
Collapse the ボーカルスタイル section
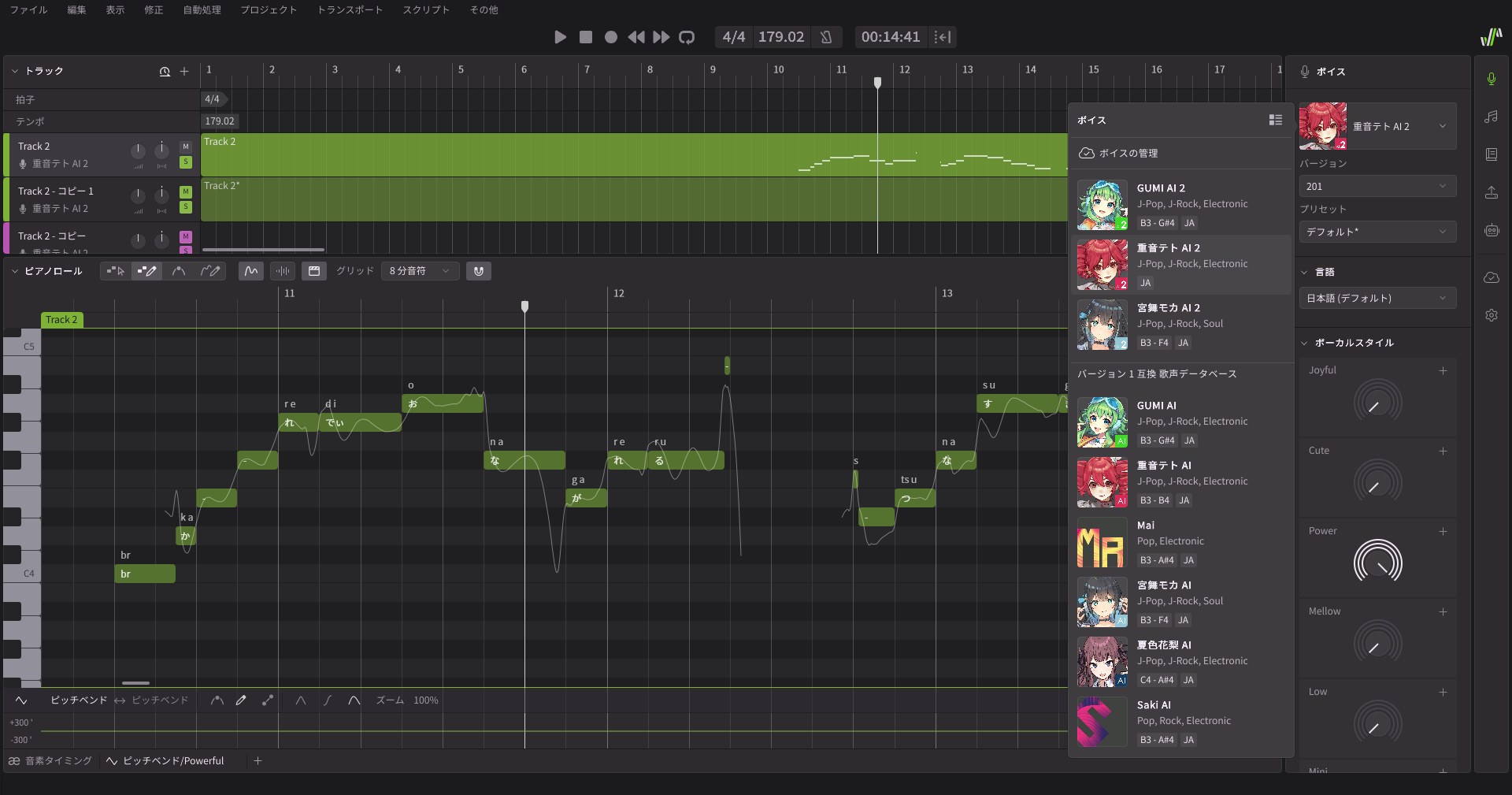pyautogui.click(x=1304, y=343)
